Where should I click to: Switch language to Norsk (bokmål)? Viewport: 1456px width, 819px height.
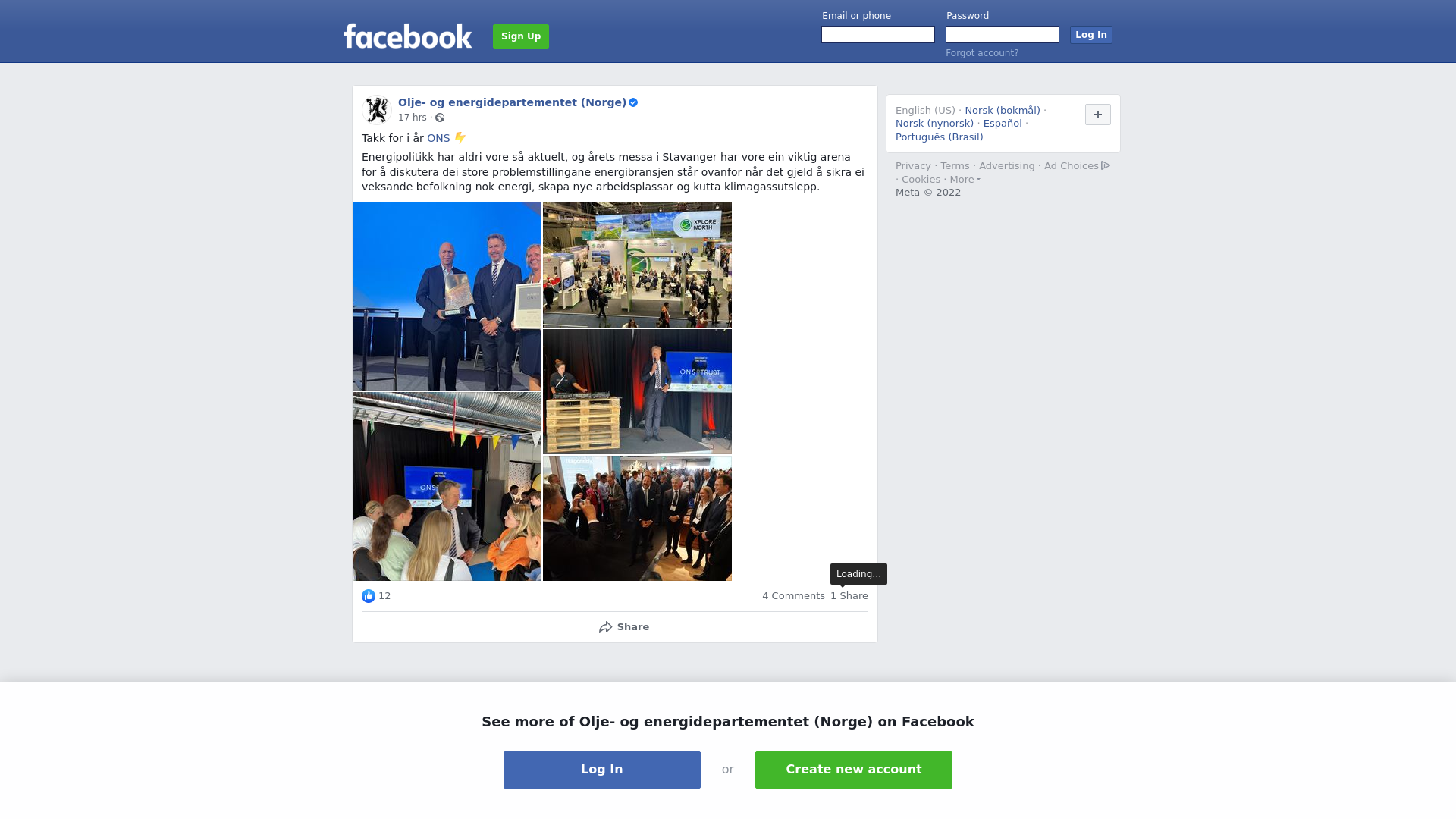pos(1003,111)
